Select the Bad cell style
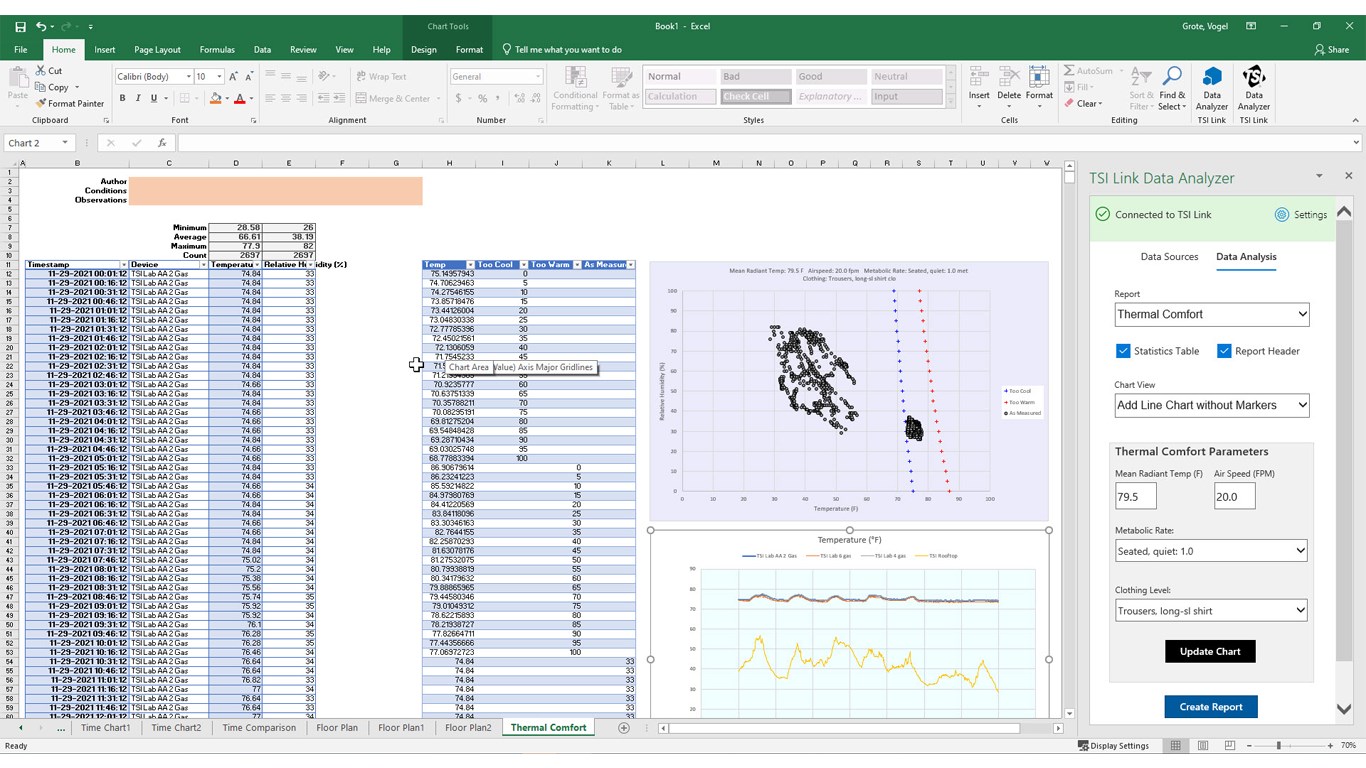 tap(755, 76)
